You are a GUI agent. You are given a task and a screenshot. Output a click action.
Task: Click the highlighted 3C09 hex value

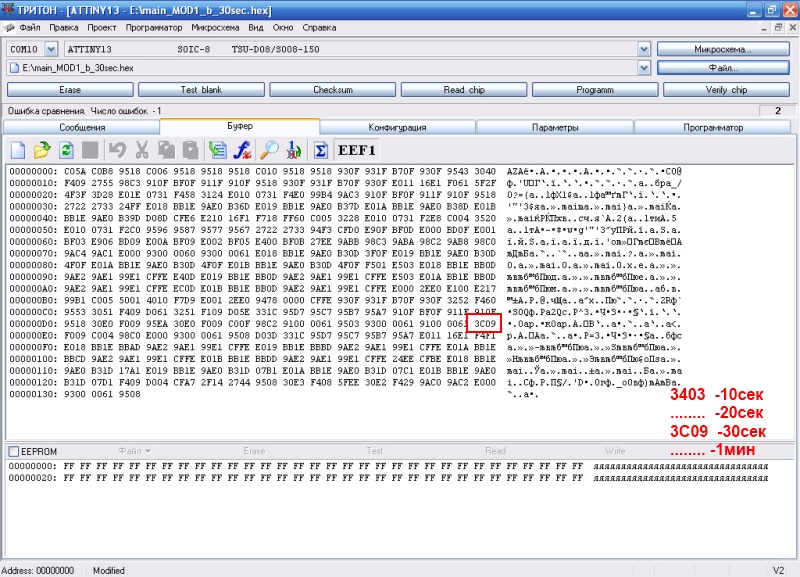click(x=484, y=324)
